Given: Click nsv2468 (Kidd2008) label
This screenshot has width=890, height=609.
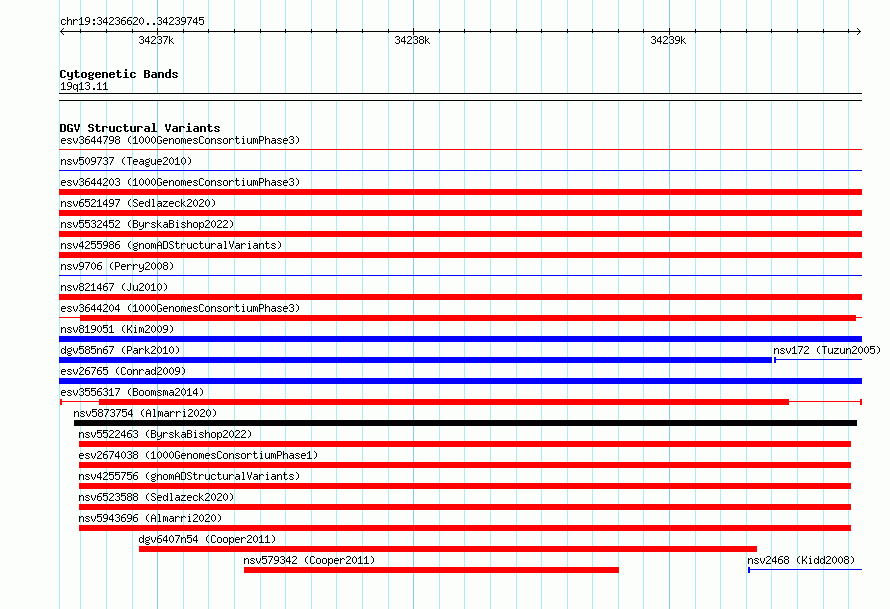Looking at the screenshot, I should 801,560.
